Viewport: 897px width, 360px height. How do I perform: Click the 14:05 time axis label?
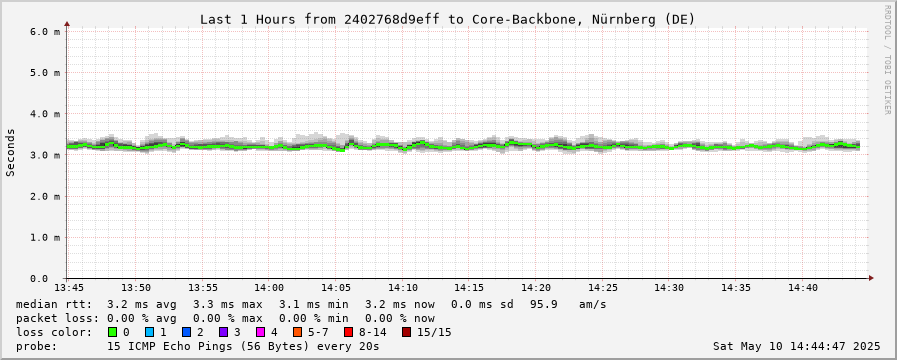coord(336,287)
